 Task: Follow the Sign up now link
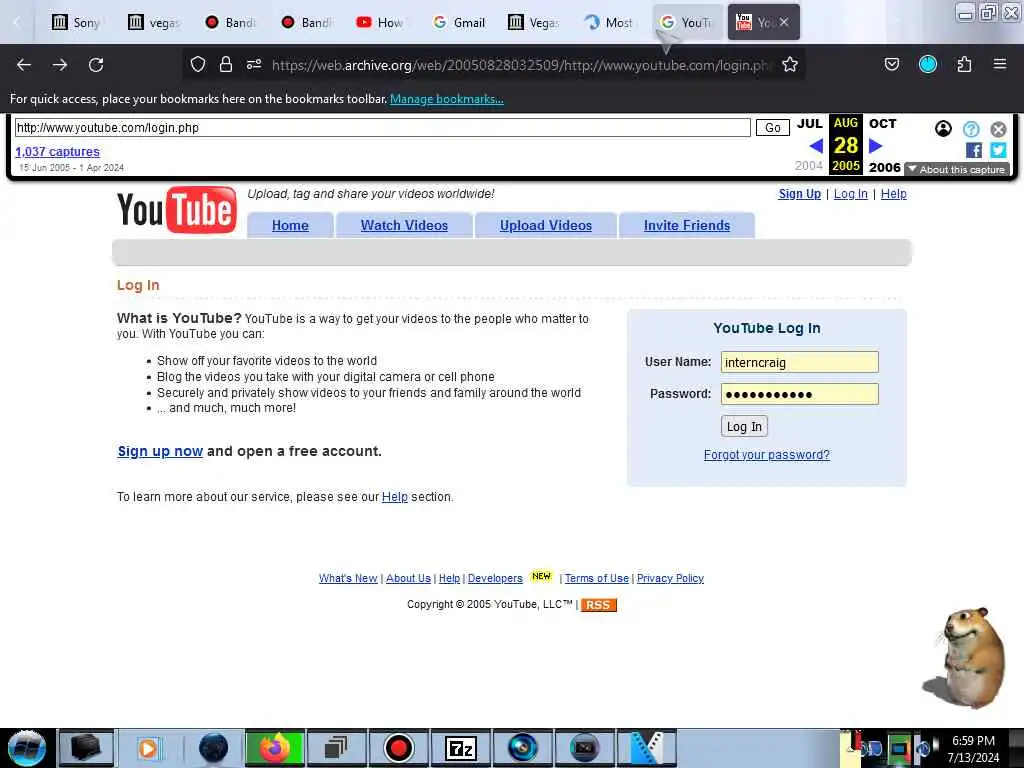pyautogui.click(x=160, y=451)
